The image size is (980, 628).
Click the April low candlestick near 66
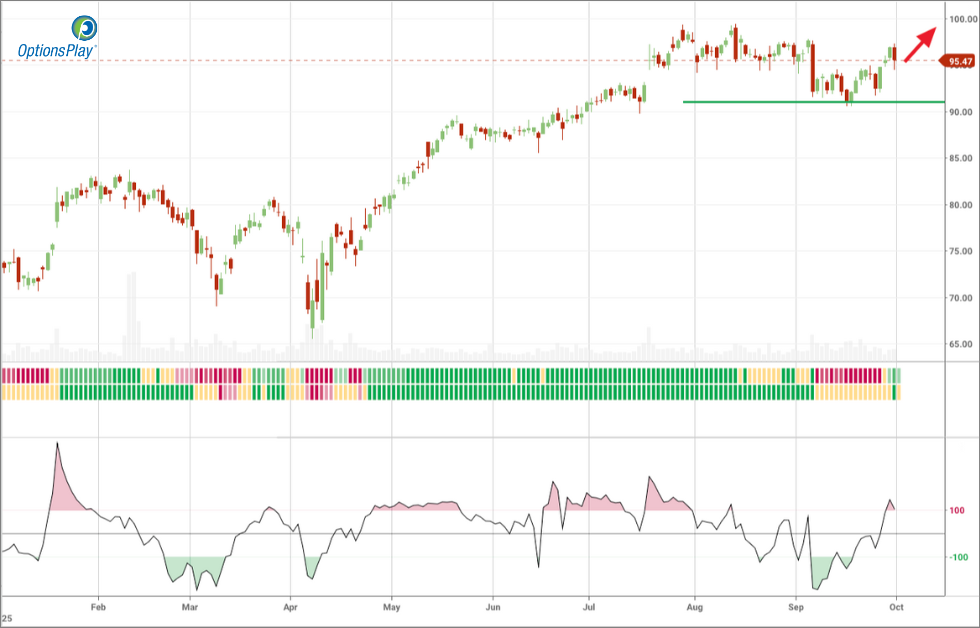click(312, 318)
